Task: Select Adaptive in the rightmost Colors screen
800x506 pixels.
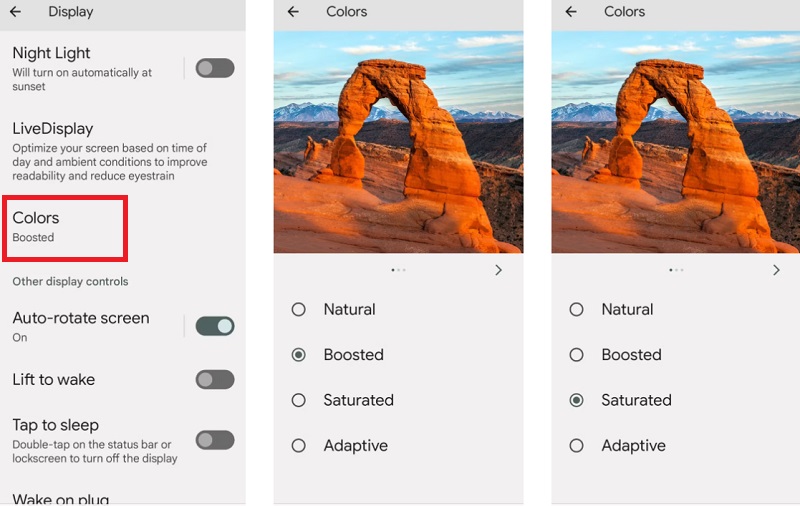Action: 676,445
